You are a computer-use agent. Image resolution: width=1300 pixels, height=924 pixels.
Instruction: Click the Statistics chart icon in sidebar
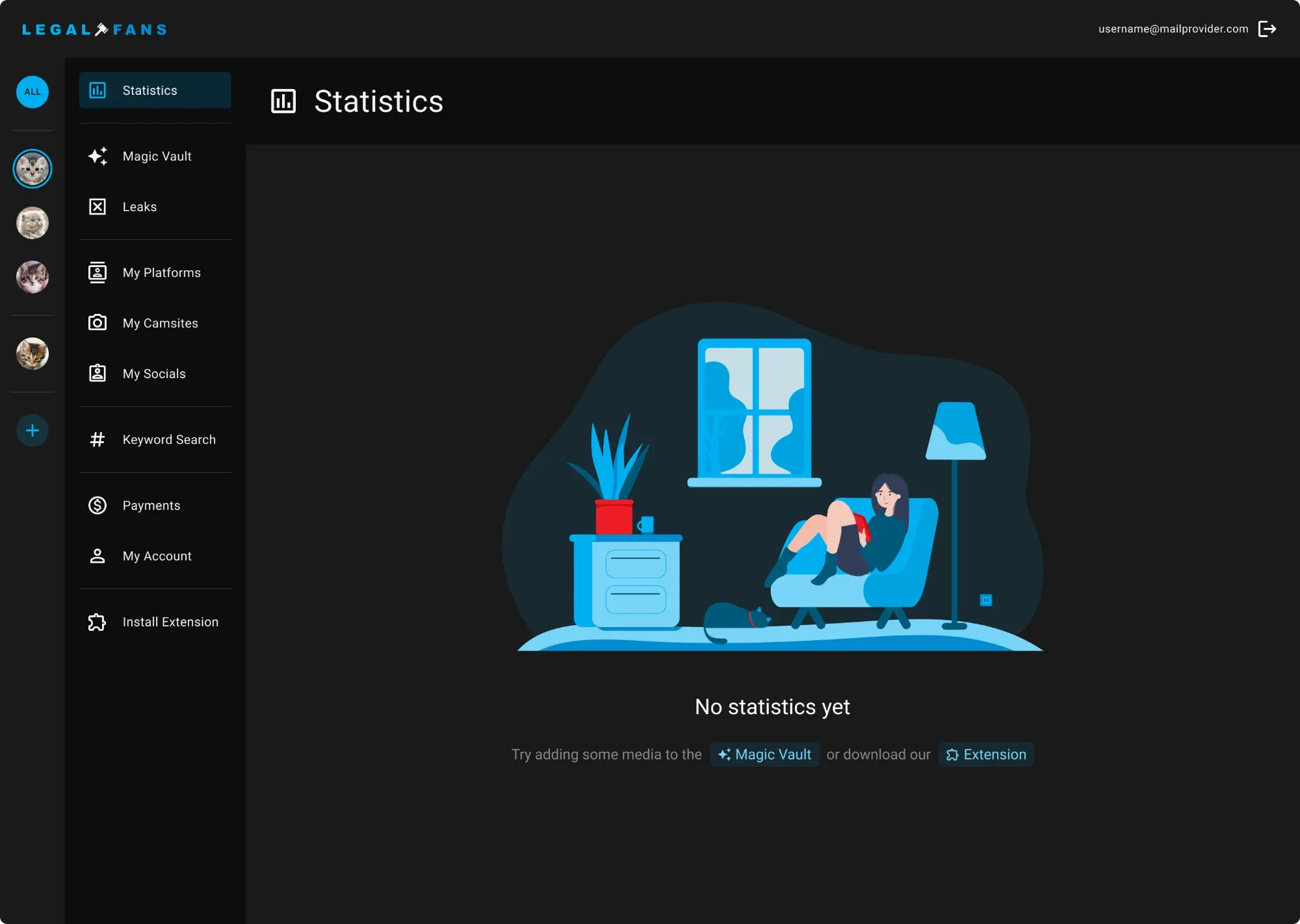[x=97, y=90]
